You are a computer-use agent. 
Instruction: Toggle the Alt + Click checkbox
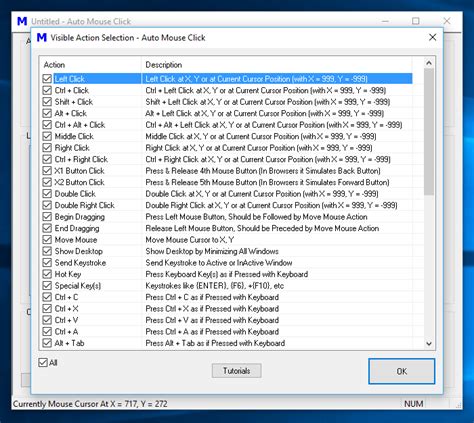pos(47,113)
